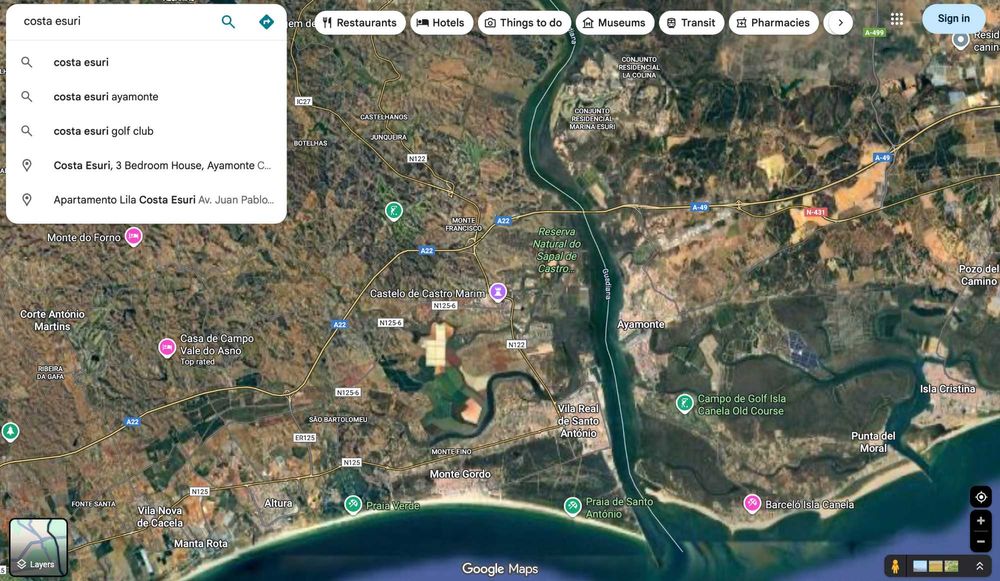The image size is (1000, 581).
Task: Click the Monte do Forno lodging pin
Action: point(133,237)
